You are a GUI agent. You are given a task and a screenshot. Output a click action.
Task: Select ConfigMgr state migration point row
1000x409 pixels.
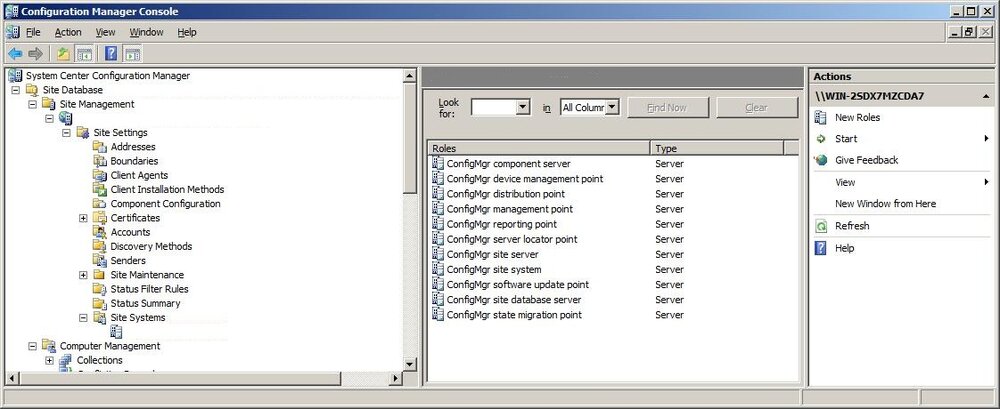[614, 315]
